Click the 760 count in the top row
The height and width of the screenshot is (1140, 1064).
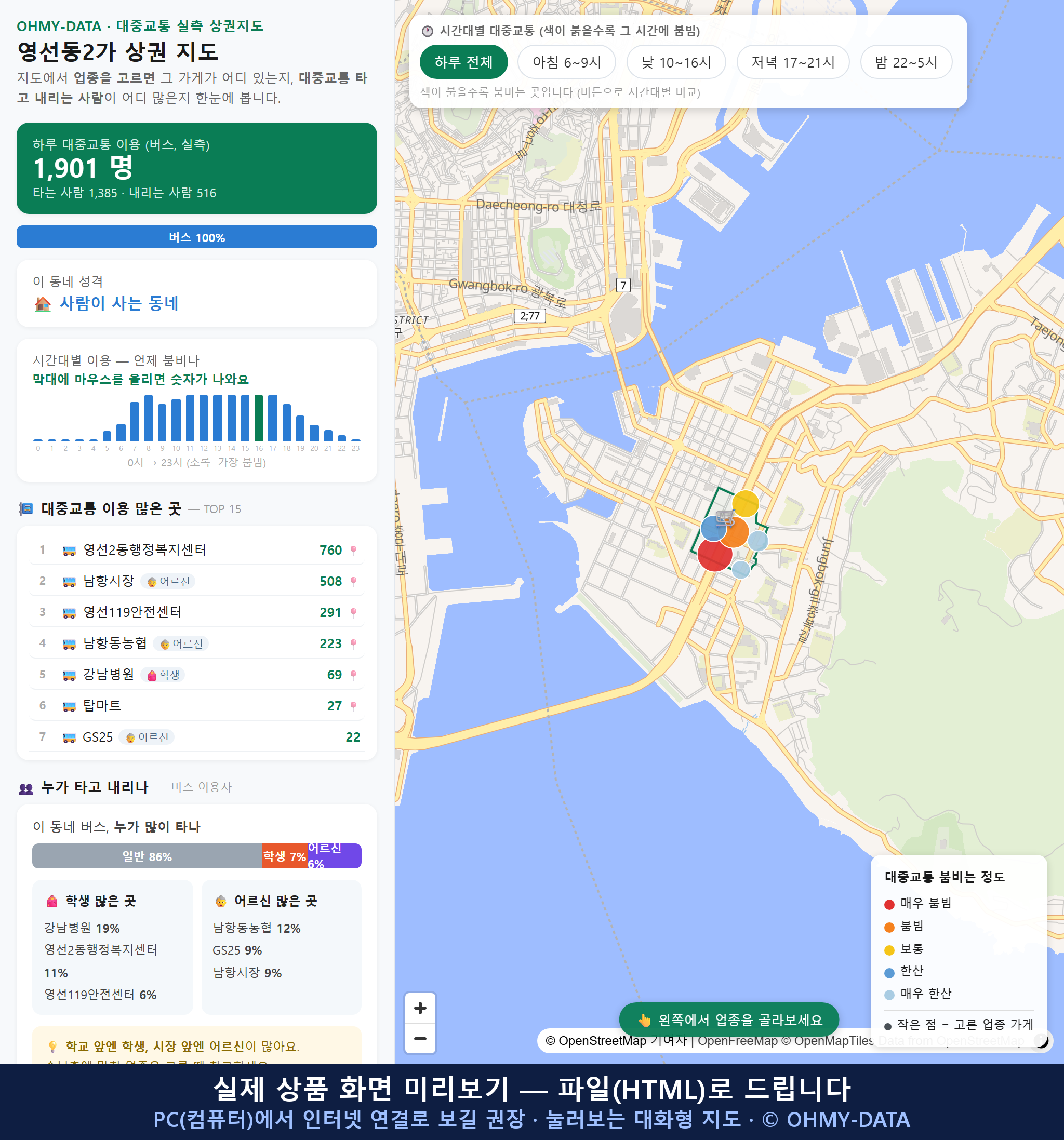point(330,551)
